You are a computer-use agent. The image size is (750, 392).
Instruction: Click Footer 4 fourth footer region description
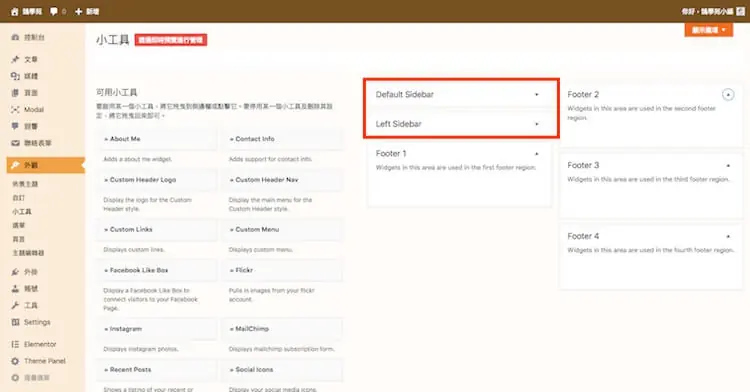[x=651, y=250]
